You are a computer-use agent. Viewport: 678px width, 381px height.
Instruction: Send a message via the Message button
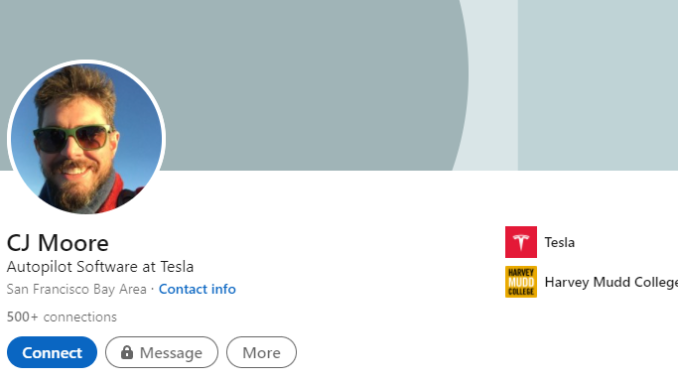tap(162, 352)
